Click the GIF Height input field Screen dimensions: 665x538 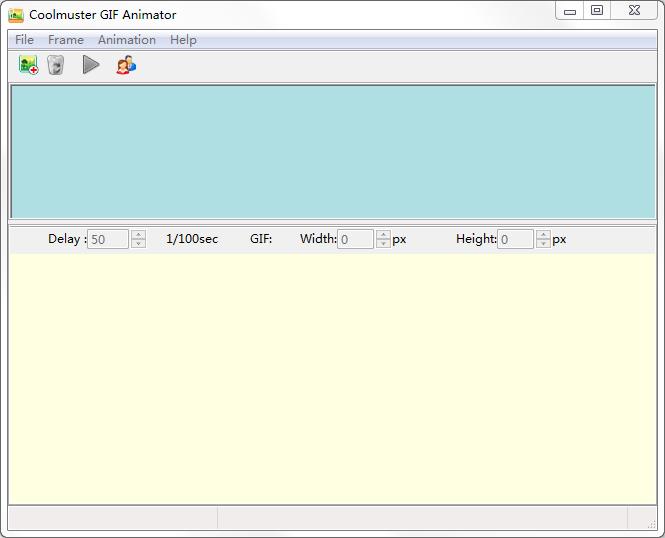(x=515, y=239)
